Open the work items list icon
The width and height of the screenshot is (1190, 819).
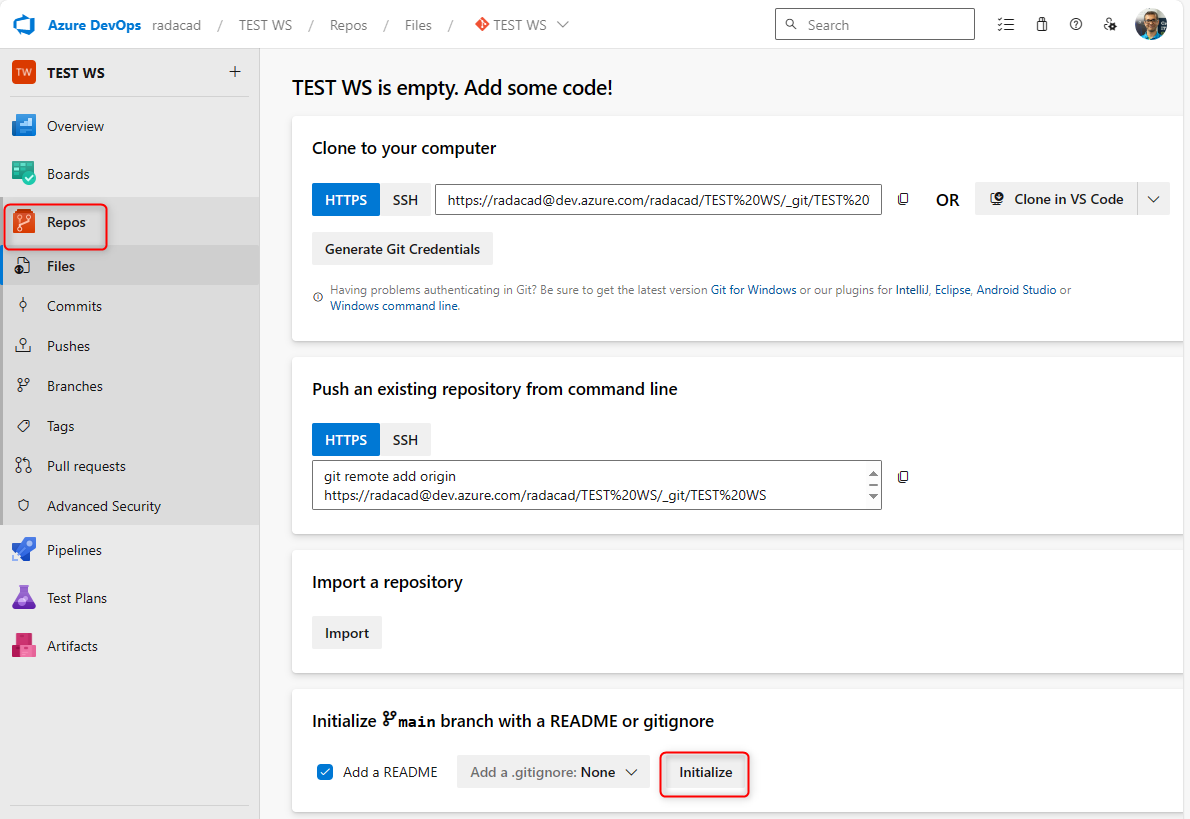coord(1006,25)
